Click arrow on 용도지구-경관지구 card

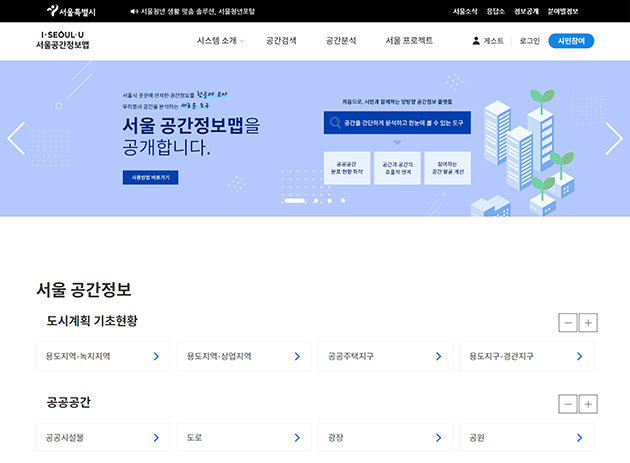point(579,356)
